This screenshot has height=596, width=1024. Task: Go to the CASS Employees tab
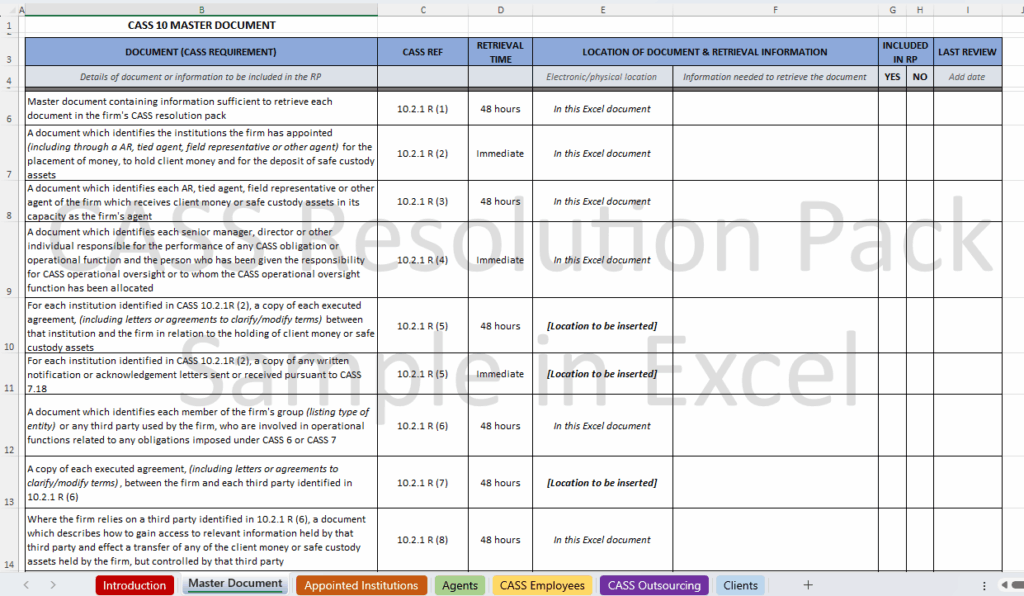[x=541, y=585]
